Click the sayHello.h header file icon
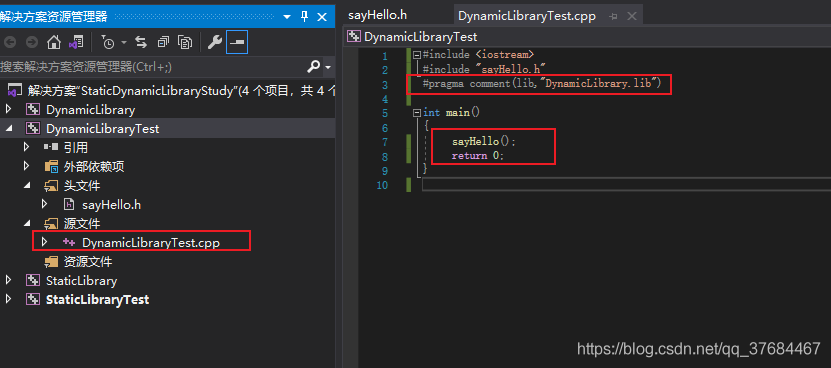Viewport: 831px width, 368px height. coord(68,204)
